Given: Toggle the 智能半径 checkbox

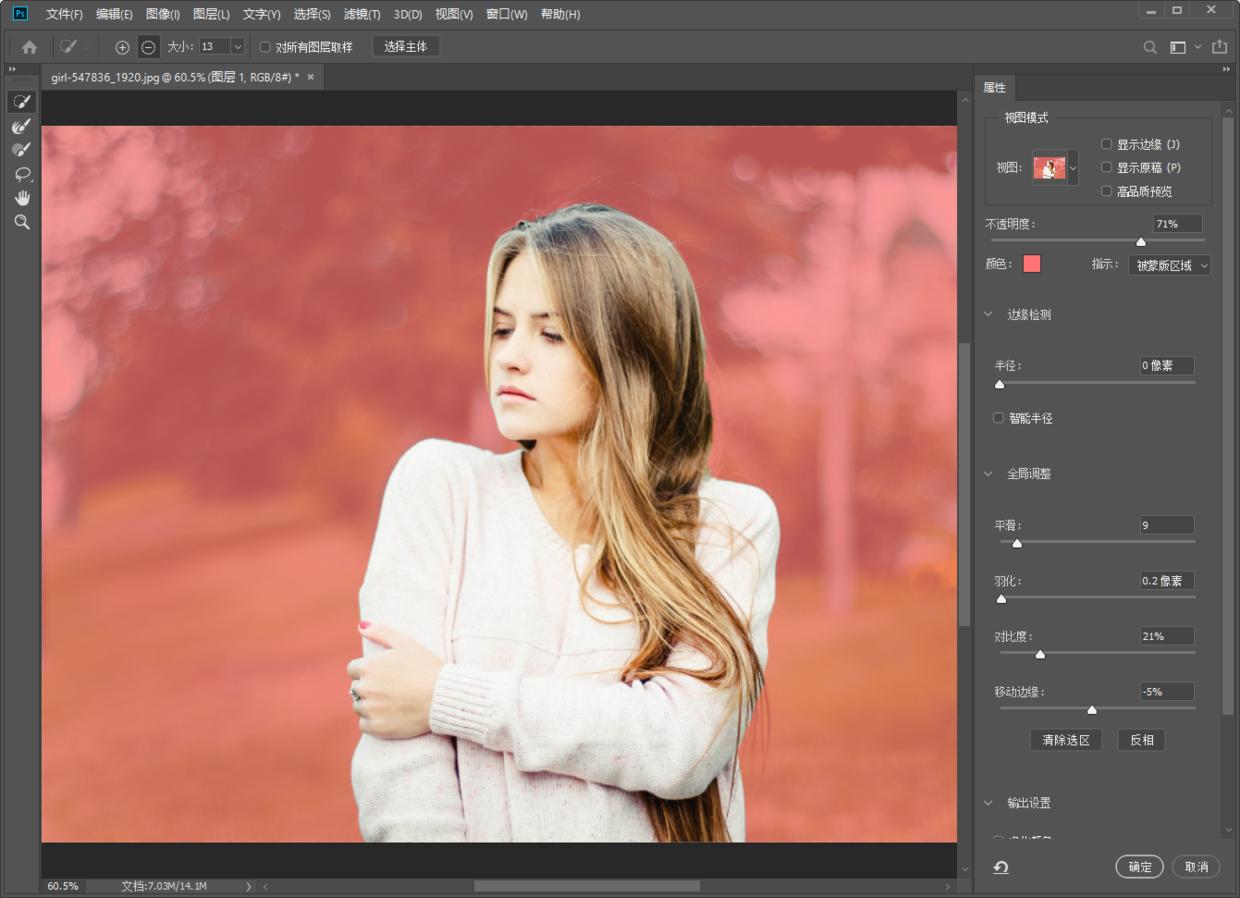Looking at the screenshot, I should point(998,418).
